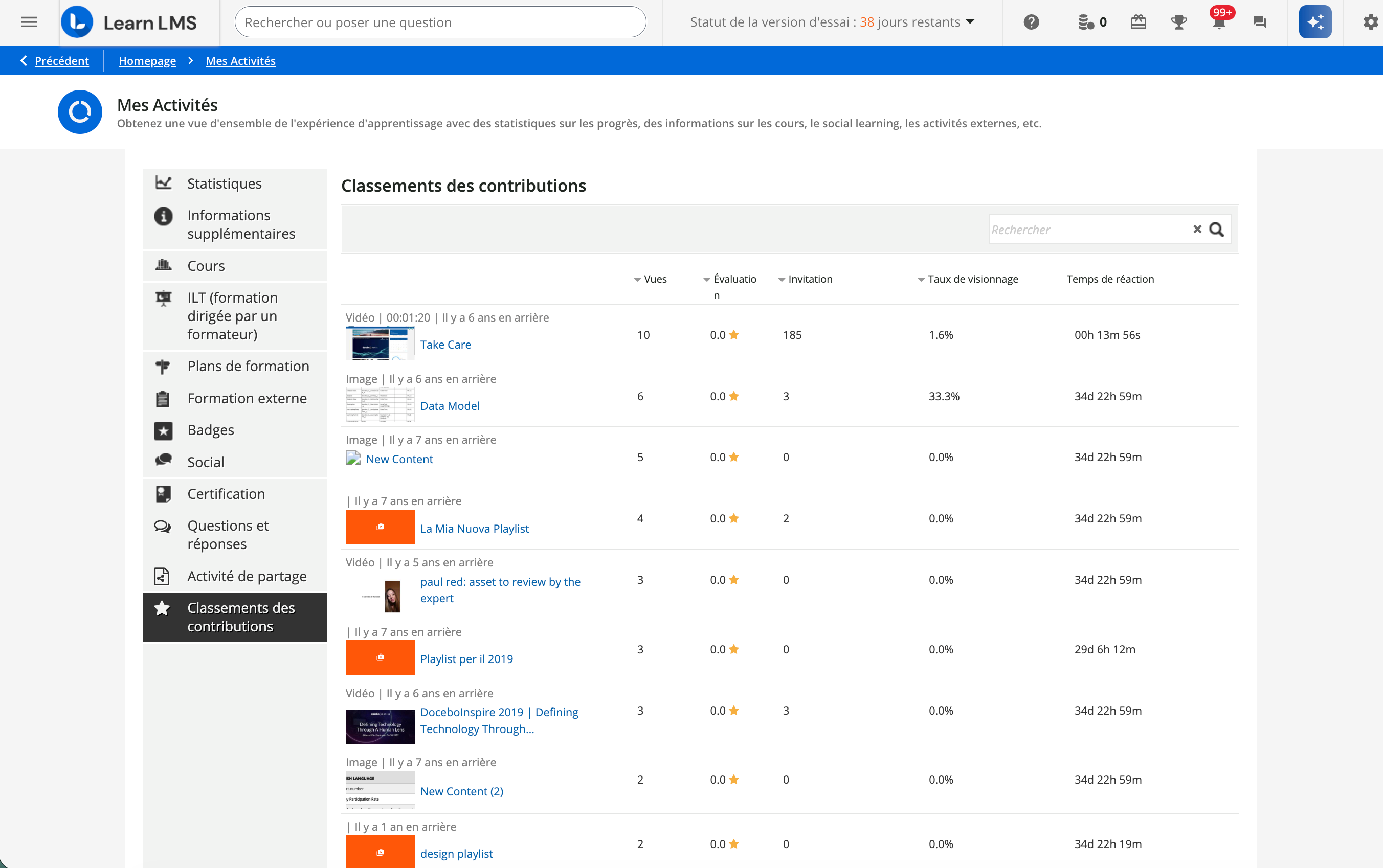Click the Take Care video thumbnail

tap(380, 342)
